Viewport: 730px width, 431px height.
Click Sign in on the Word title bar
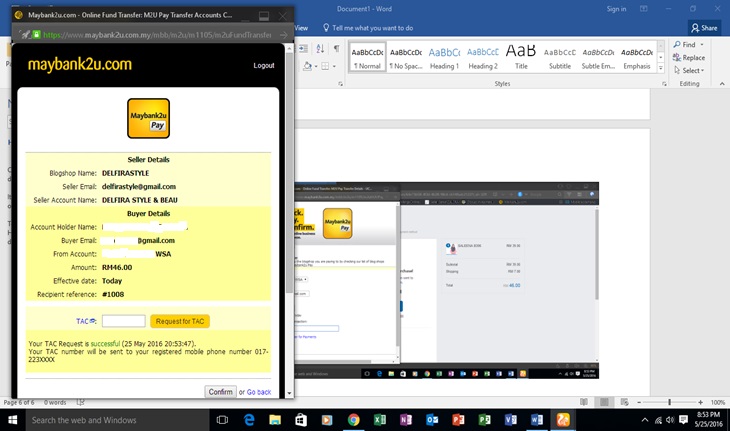(x=616, y=9)
